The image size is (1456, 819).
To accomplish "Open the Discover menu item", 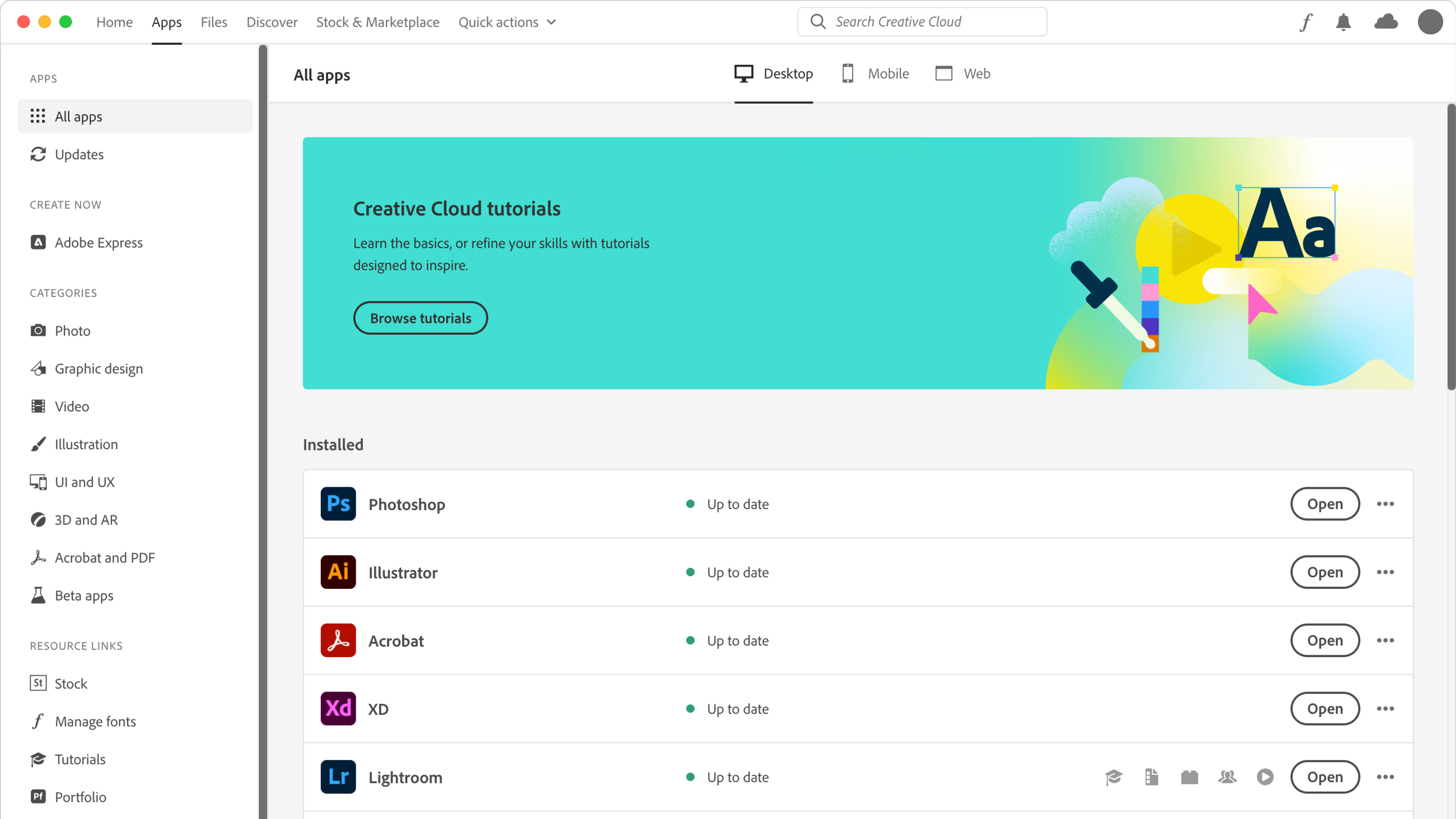I will [271, 22].
